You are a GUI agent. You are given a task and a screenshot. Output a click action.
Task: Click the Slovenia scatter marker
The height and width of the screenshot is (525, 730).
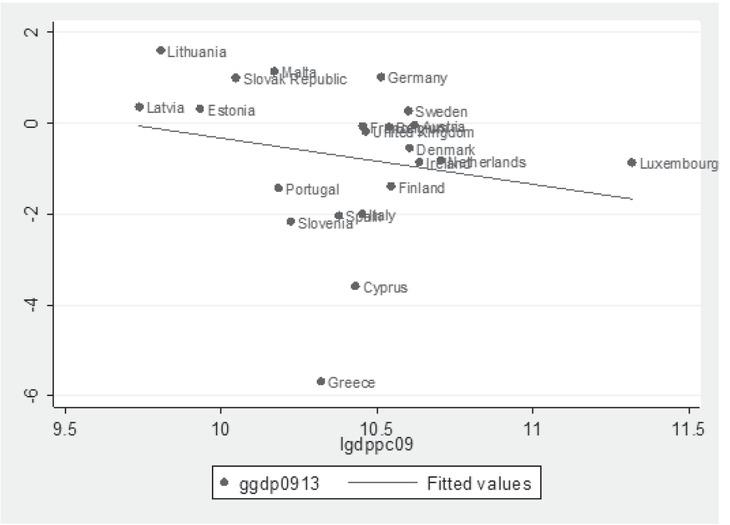pyautogui.click(x=291, y=222)
